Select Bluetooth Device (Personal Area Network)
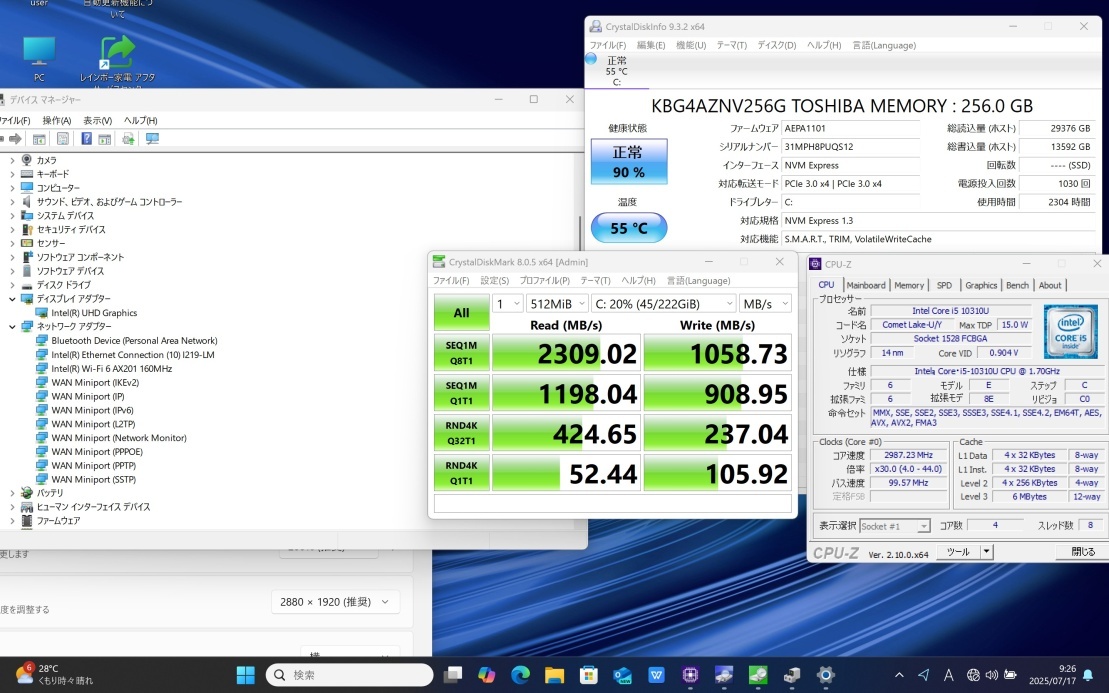 pyautogui.click(x=134, y=341)
